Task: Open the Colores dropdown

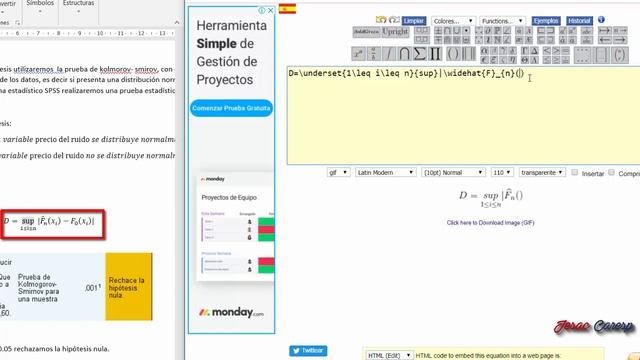Action: [x=453, y=21]
